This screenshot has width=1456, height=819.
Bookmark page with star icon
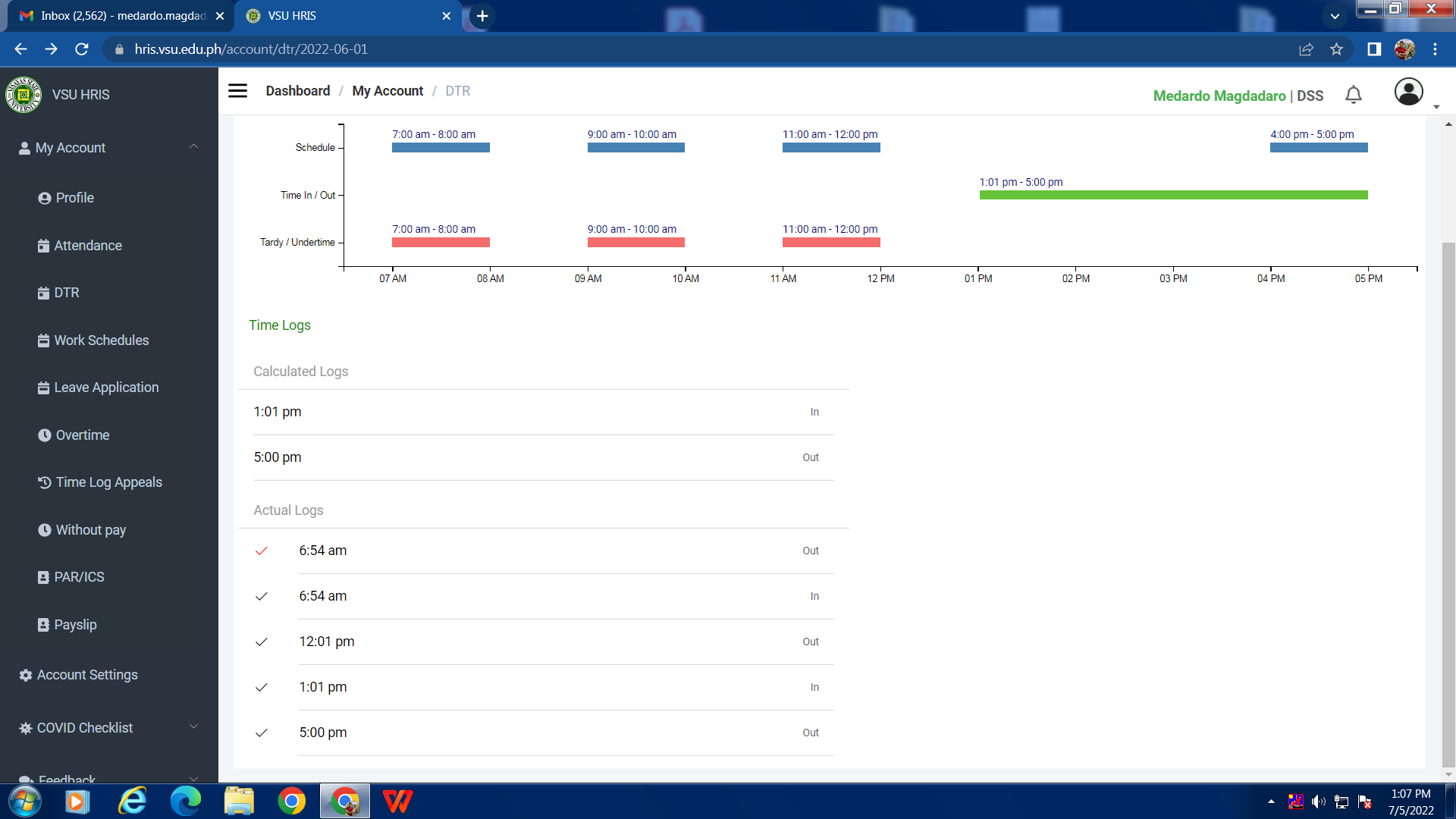tap(1336, 49)
